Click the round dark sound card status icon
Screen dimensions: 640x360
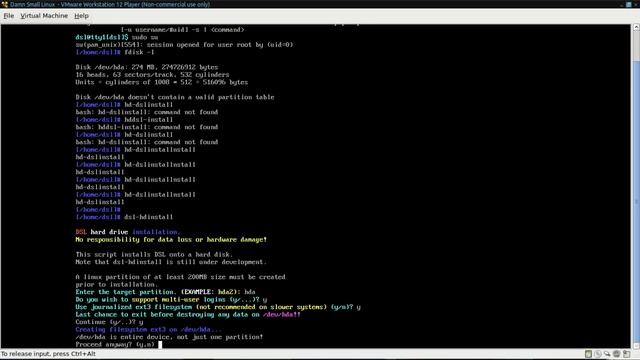point(617,354)
